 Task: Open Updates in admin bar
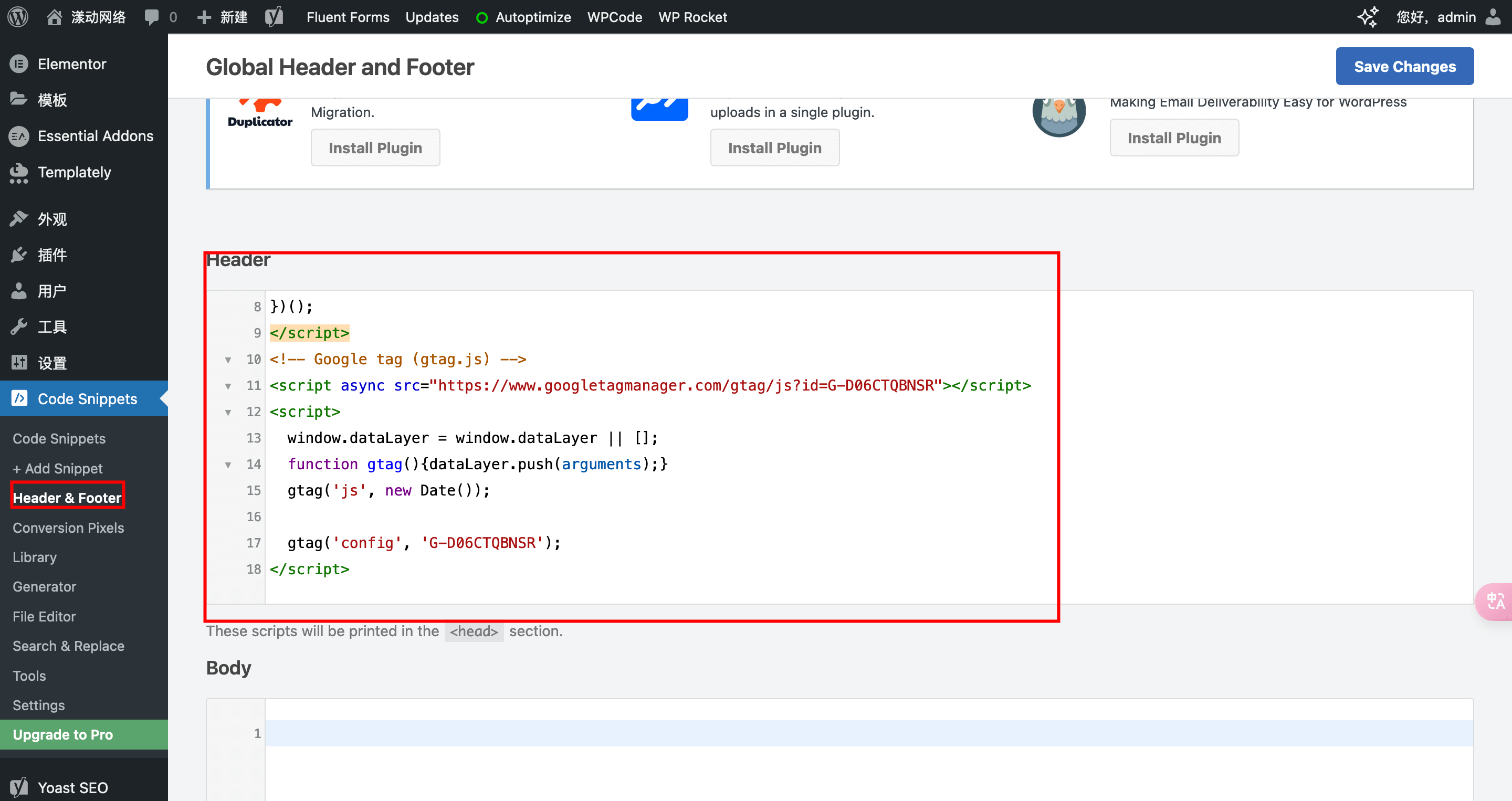click(x=432, y=17)
